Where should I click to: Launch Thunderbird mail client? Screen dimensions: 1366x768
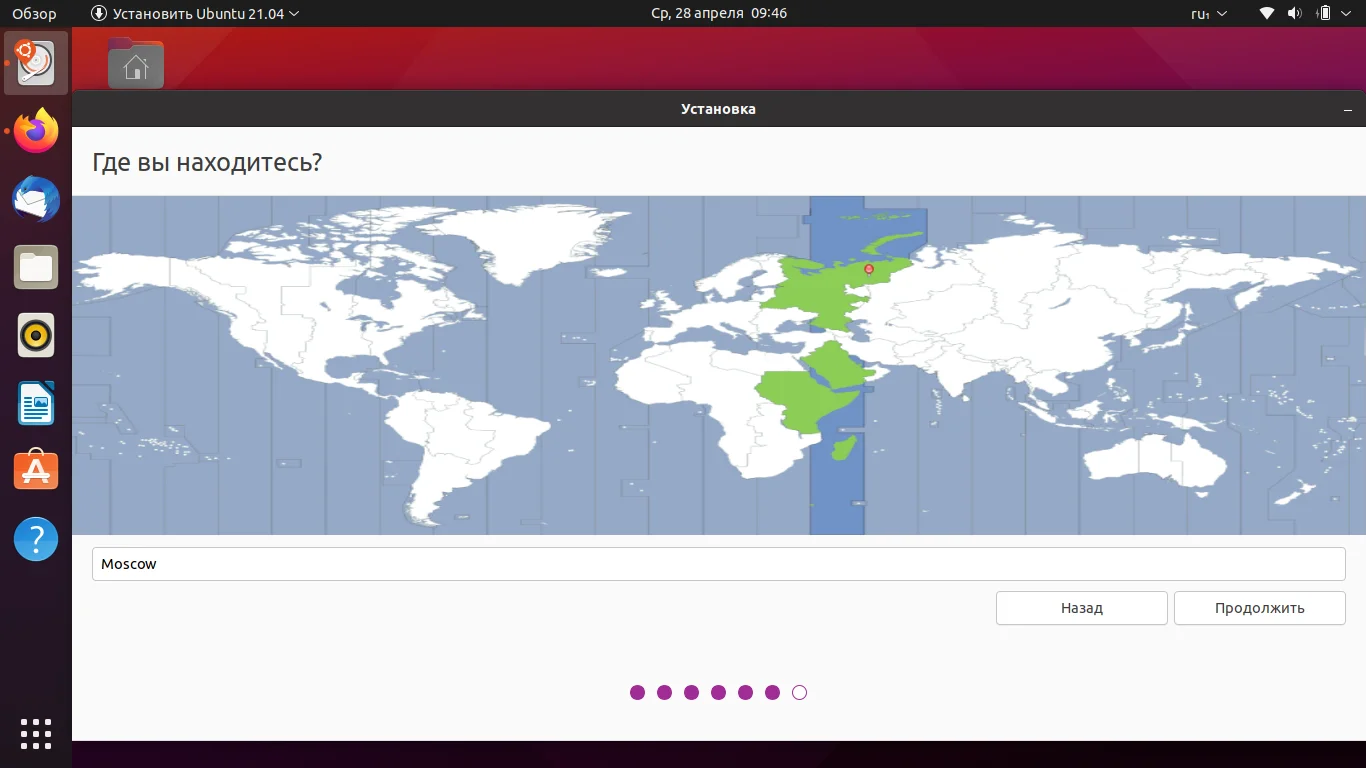point(35,199)
